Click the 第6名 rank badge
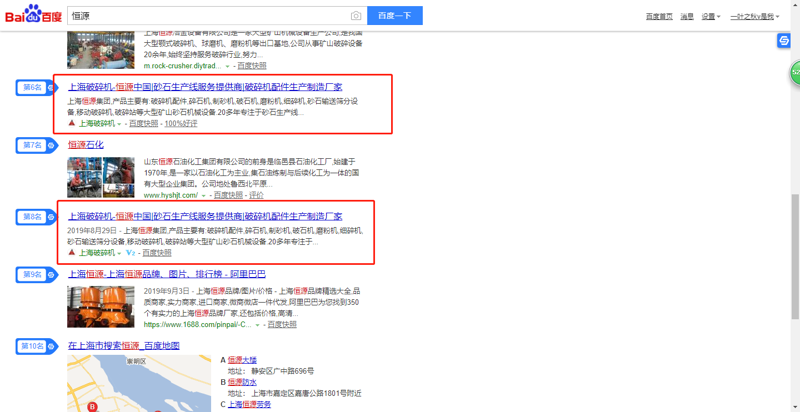 (x=35, y=87)
